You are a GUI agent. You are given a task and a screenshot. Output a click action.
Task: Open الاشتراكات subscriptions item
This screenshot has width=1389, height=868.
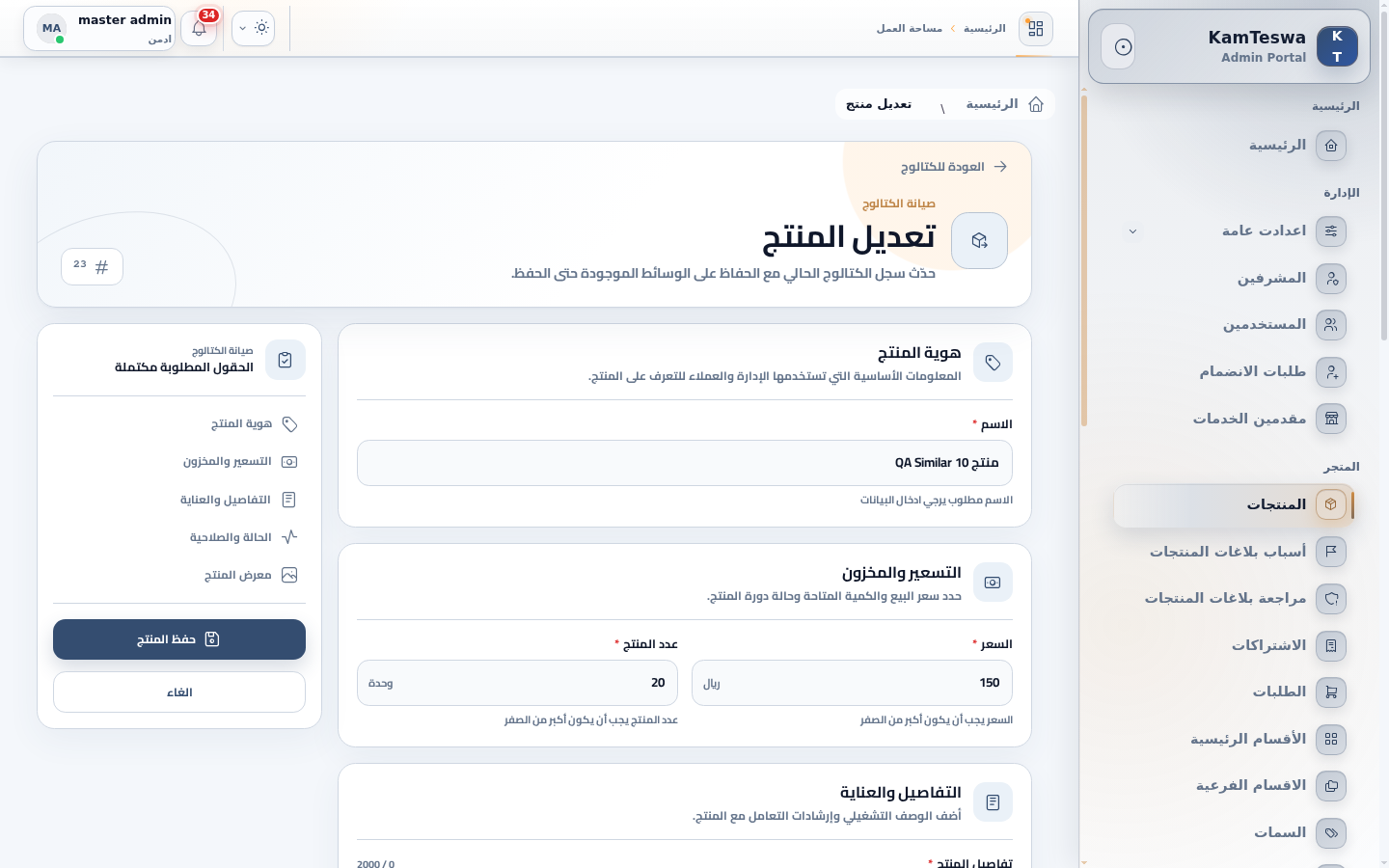pos(1234,645)
